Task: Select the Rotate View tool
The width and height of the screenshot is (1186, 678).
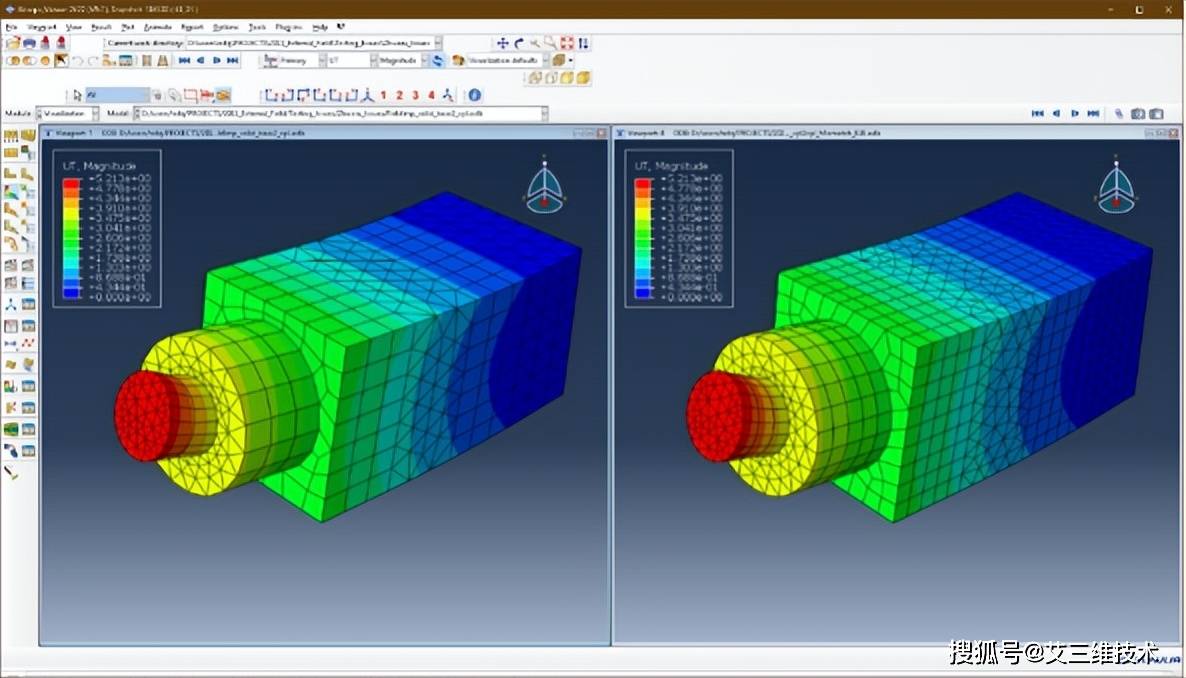Action: 519,43
